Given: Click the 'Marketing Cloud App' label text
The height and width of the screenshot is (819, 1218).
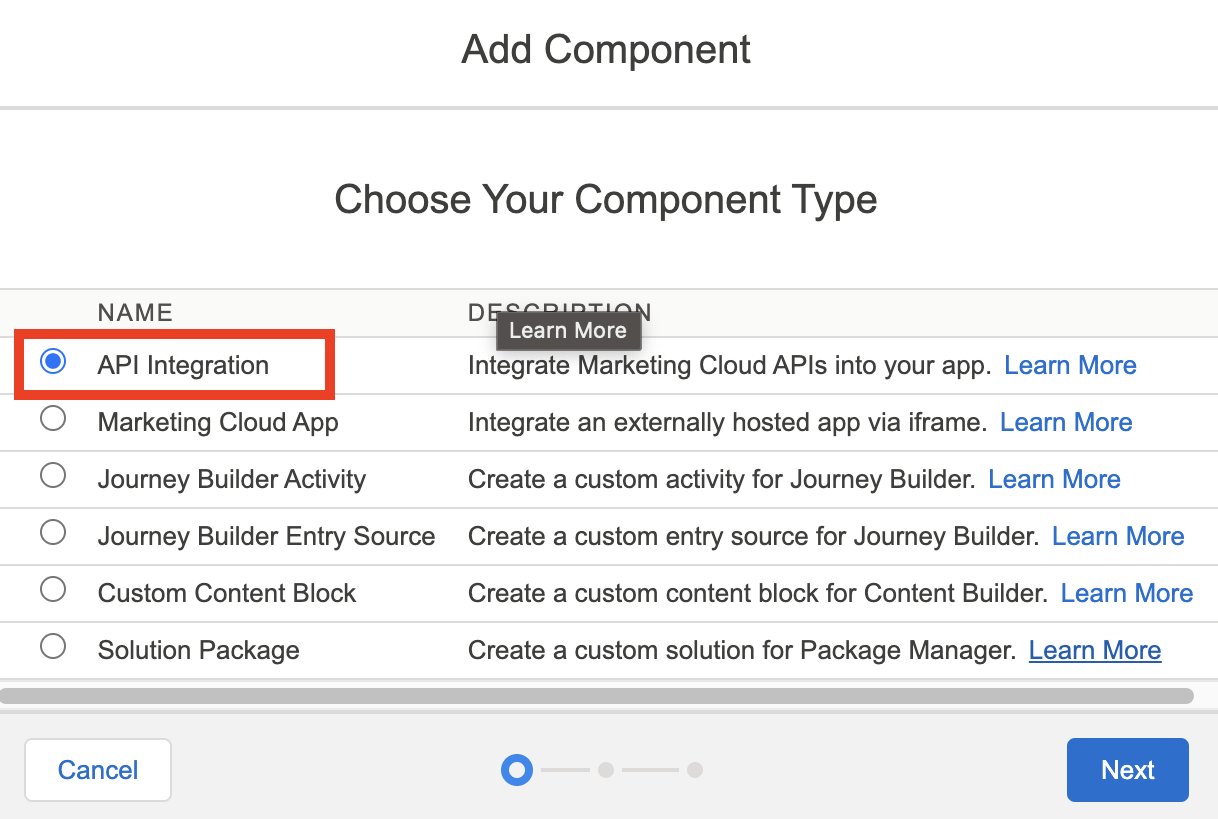Looking at the screenshot, I should point(218,422).
